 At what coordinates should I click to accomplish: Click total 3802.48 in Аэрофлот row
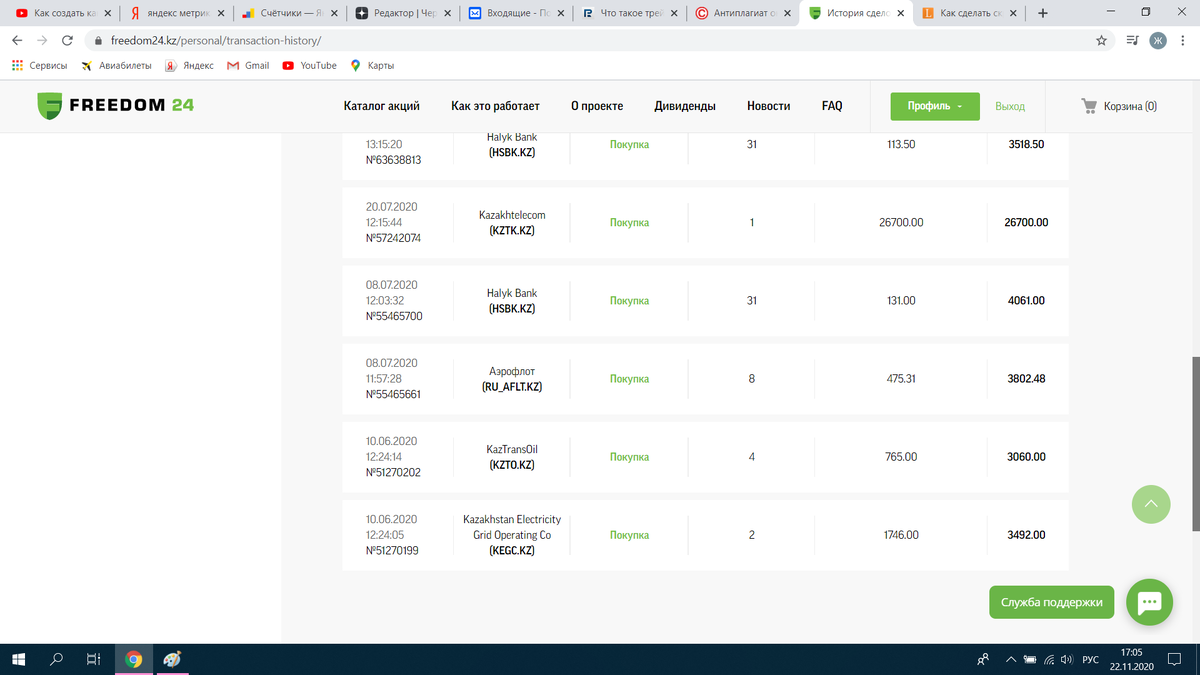(1026, 379)
